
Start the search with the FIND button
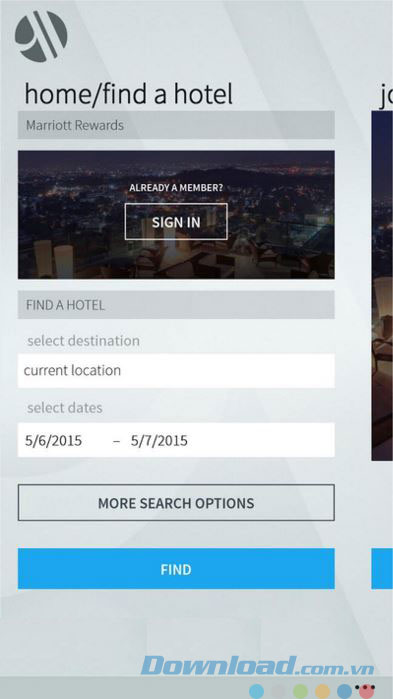click(x=176, y=569)
